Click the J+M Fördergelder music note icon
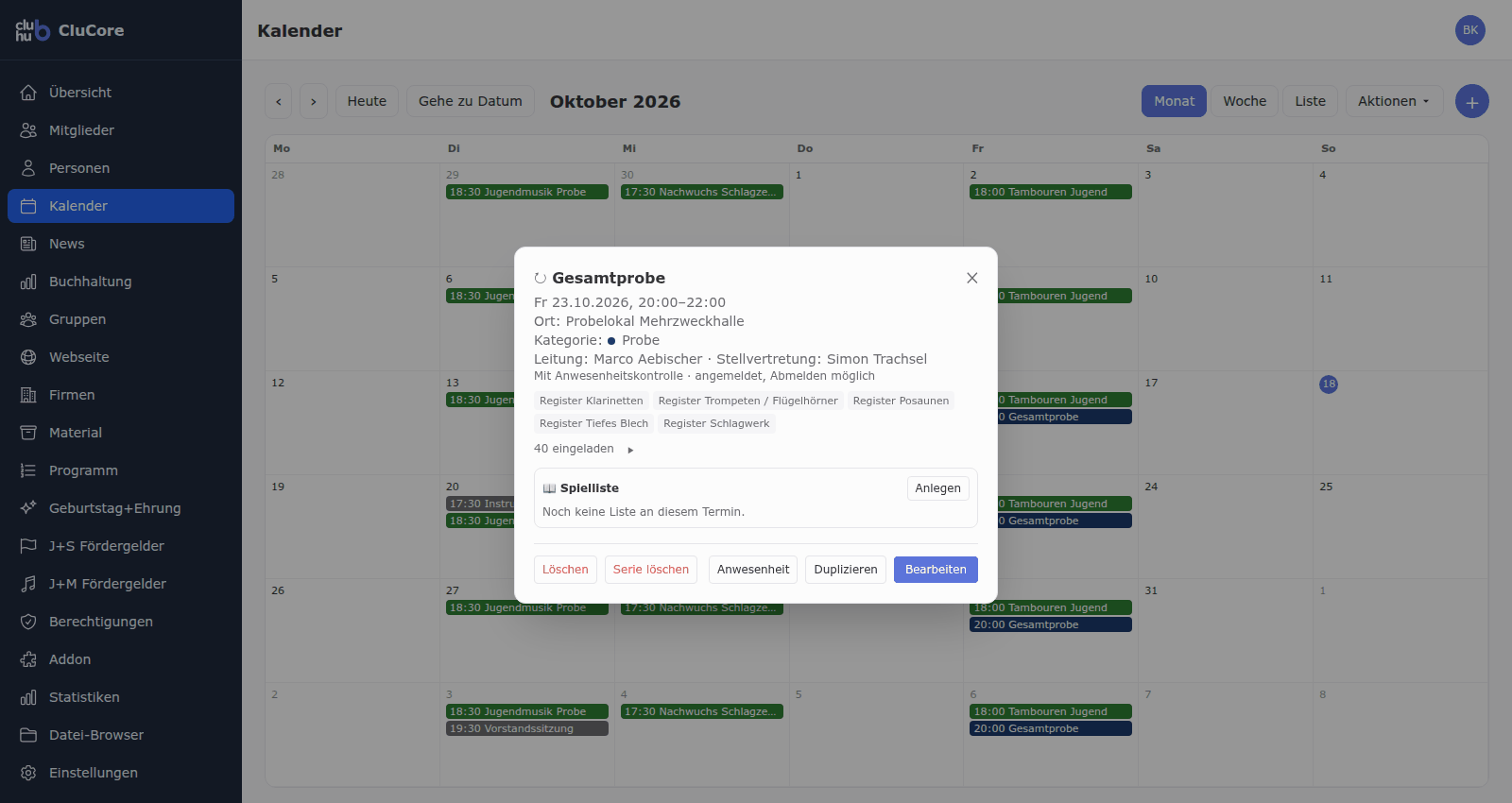 (28, 584)
